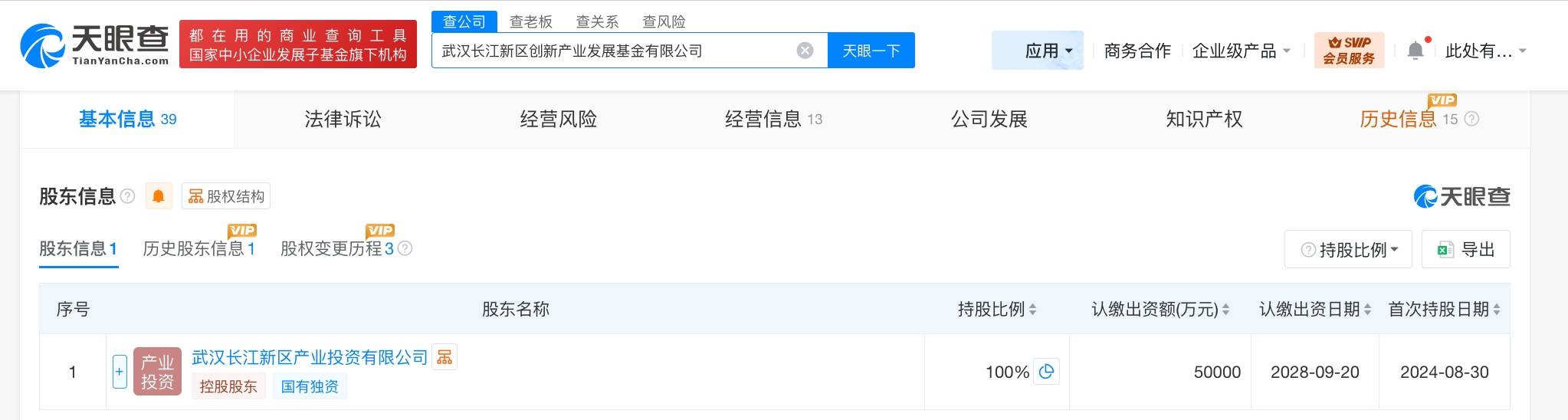
Task: Click the TianYanCha logo icon
Action: [x=42, y=46]
